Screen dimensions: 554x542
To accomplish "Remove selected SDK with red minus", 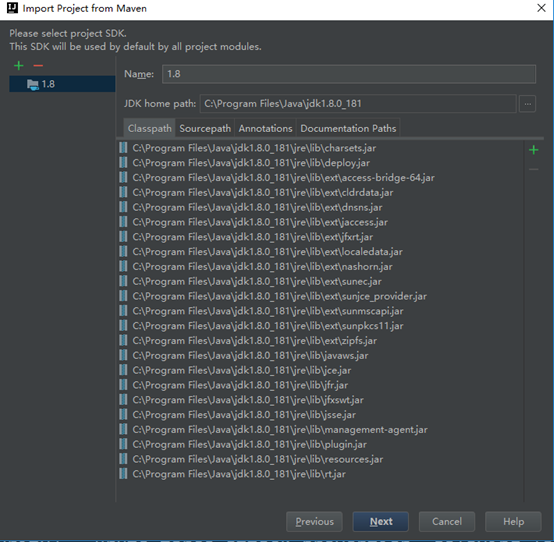I will coord(38,65).
